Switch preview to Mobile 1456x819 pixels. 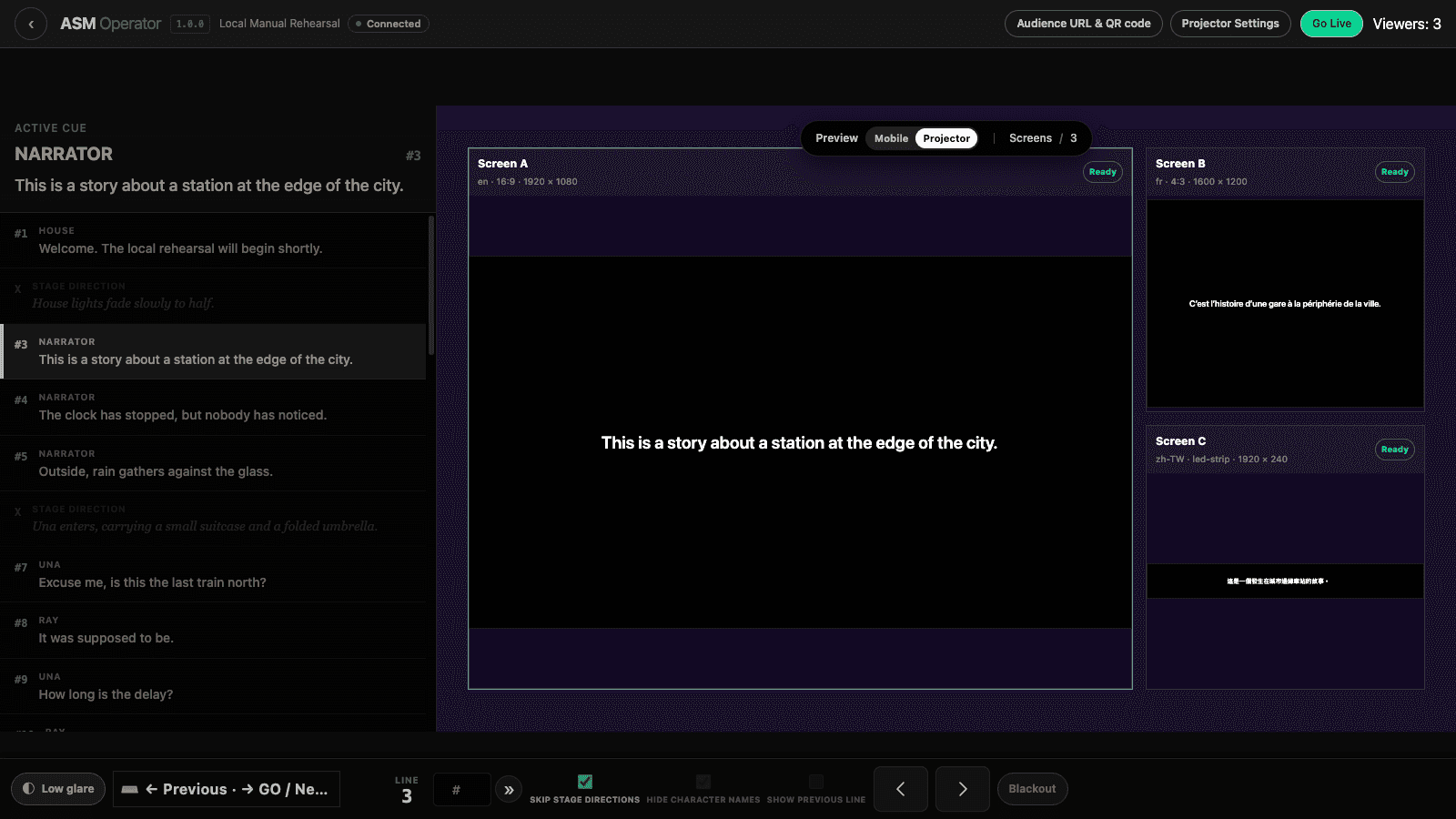[x=891, y=138]
